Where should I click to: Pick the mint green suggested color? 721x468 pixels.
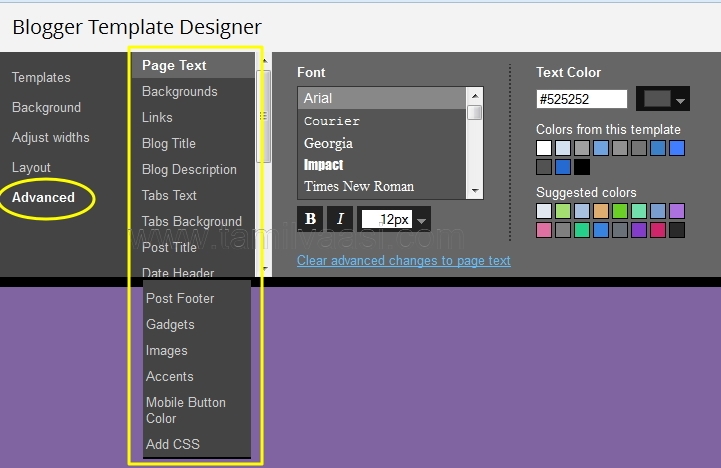pos(639,211)
